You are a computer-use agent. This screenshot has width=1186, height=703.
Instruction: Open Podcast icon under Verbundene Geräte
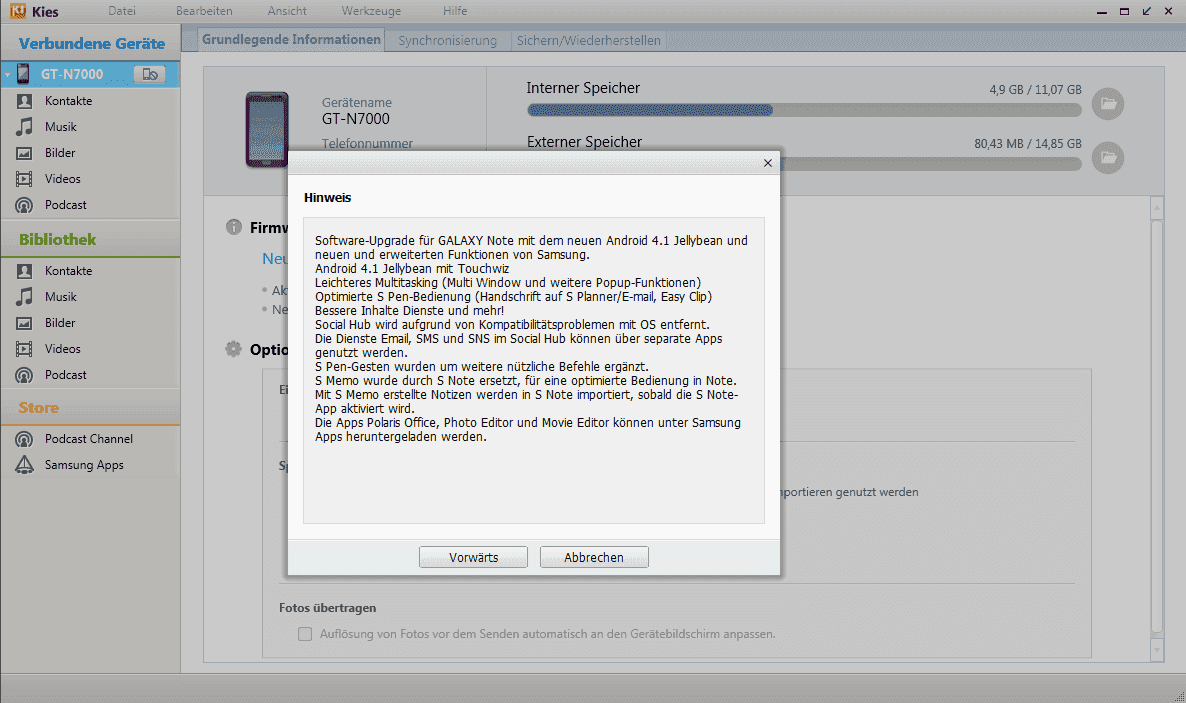pyautogui.click(x=24, y=205)
